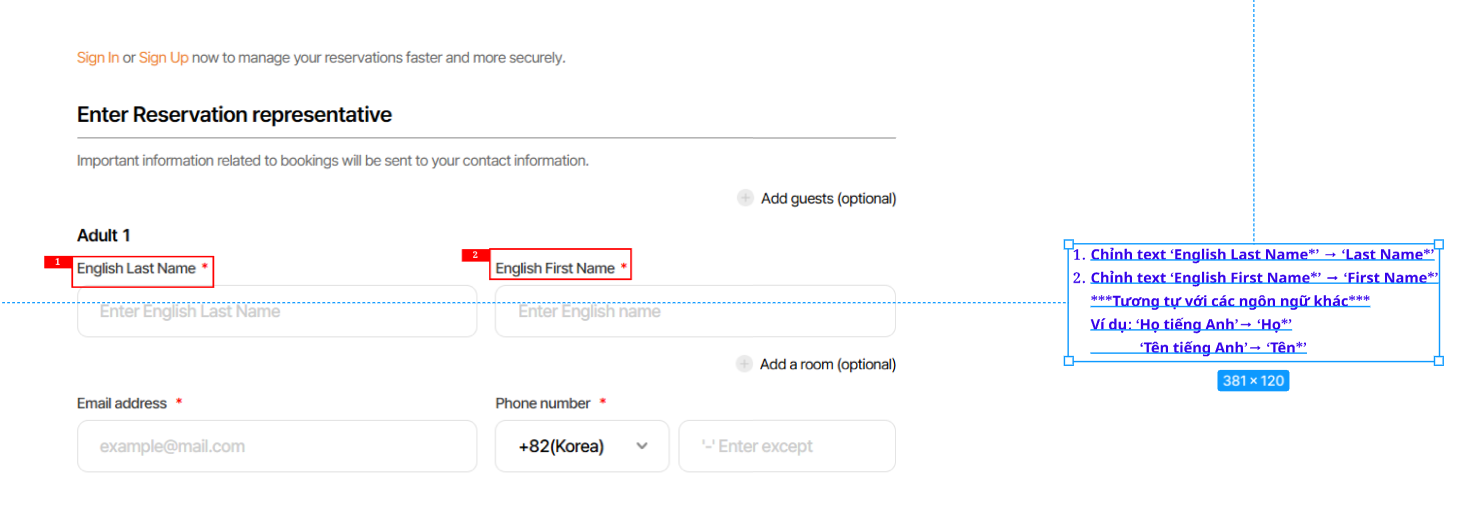Click the red annotation marker numbered 1

(57, 262)
